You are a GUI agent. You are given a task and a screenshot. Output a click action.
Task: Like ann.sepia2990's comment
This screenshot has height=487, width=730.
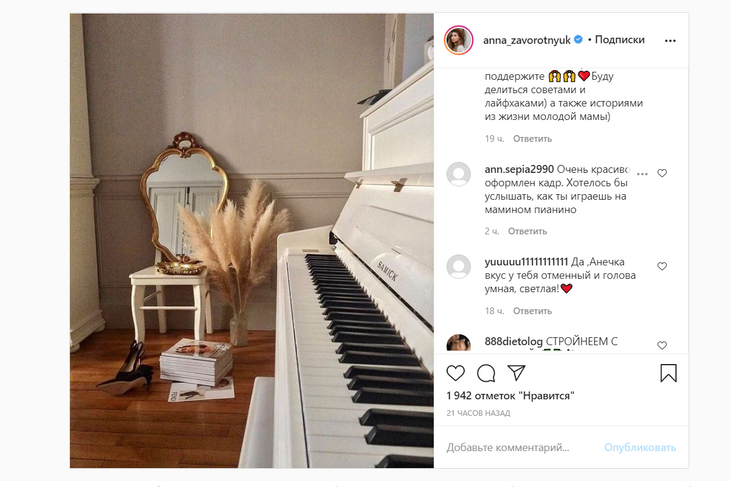tap(662, 173)
